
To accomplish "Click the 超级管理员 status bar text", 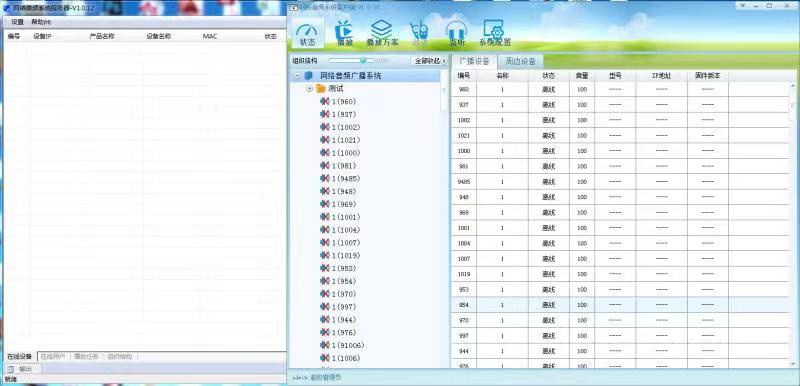I will [327, 377].
